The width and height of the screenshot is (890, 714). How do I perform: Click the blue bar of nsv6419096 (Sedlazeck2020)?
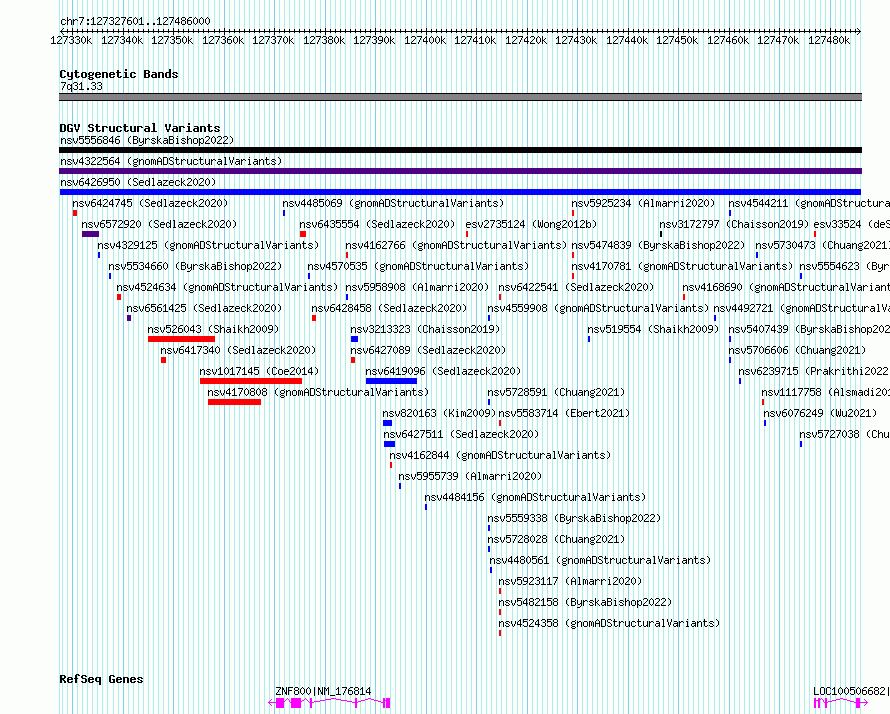(x=392, y=381)
